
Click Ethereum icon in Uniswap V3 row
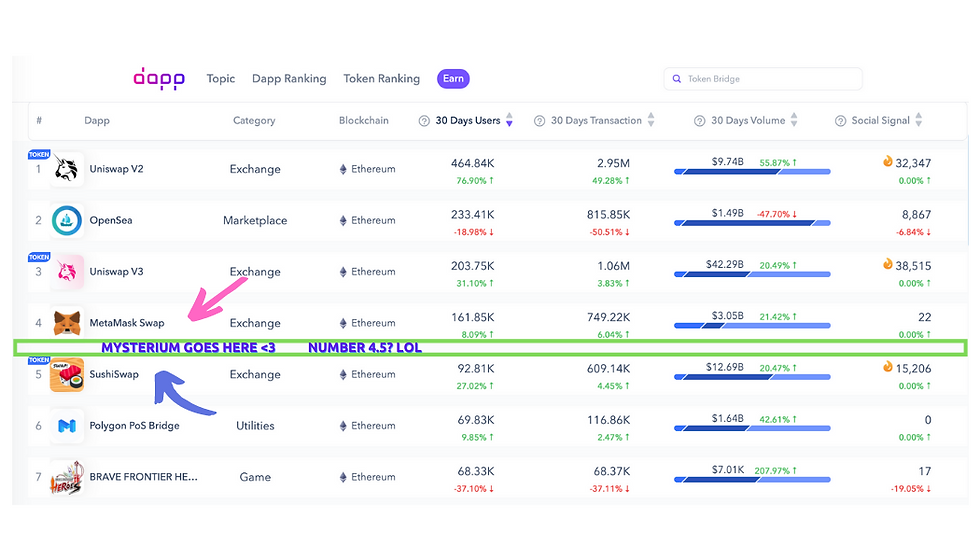coord(343,272)
